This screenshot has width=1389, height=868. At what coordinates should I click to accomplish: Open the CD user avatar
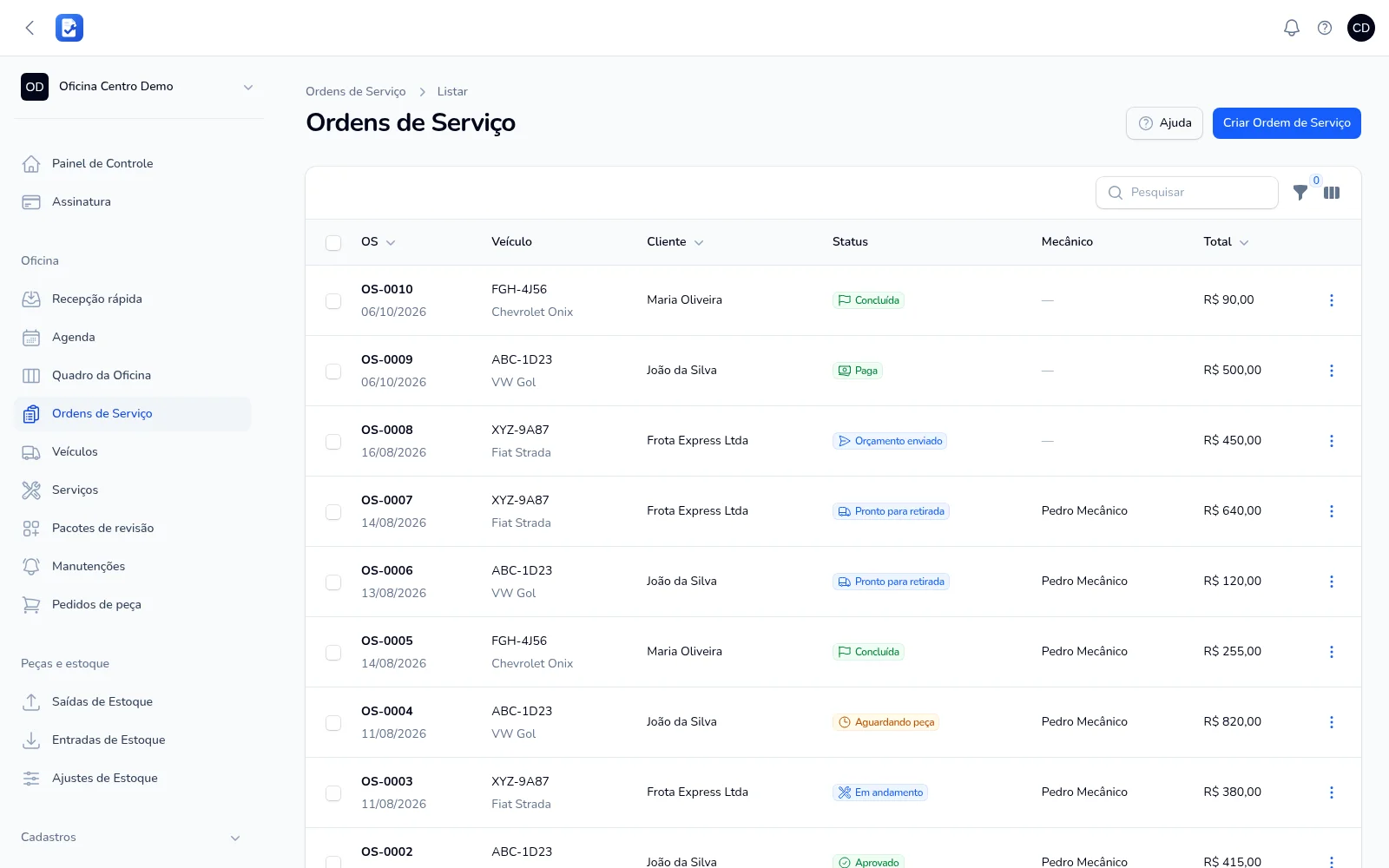click(1361, 28)
